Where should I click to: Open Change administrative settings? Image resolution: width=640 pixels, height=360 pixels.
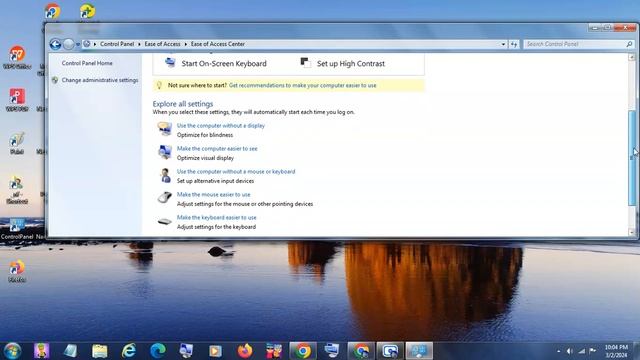point(100,80)
